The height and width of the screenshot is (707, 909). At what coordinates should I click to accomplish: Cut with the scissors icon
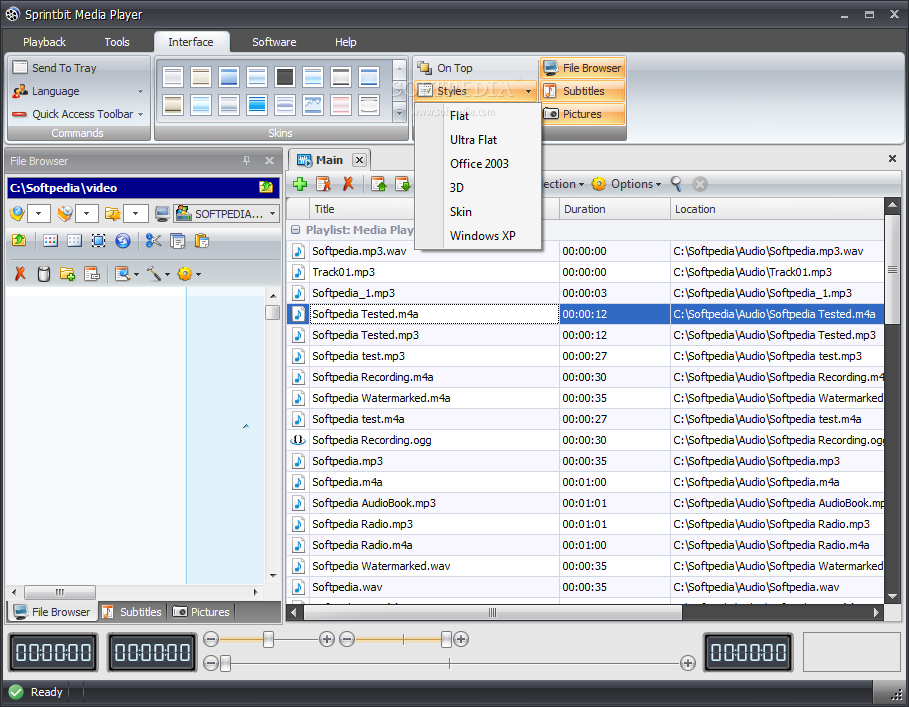pos(153,240)
